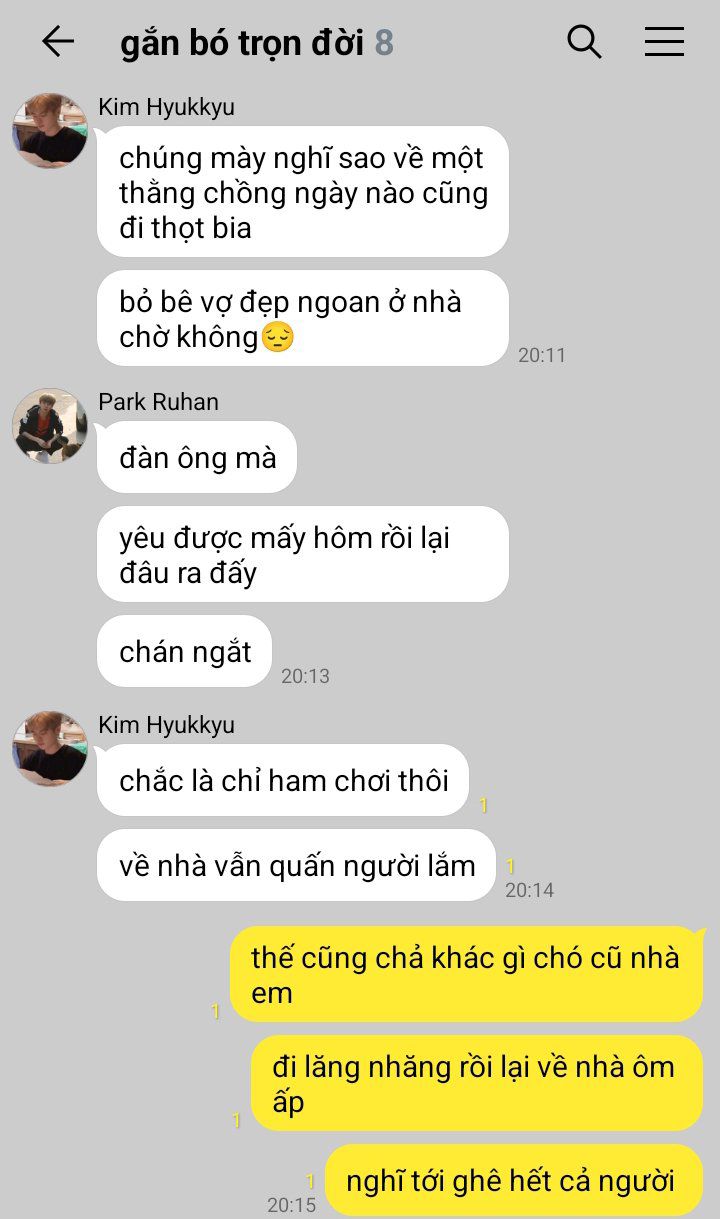Click the Park Ruhan sender name
This screenshot has height=1219, width=720.
coord(158,402)
